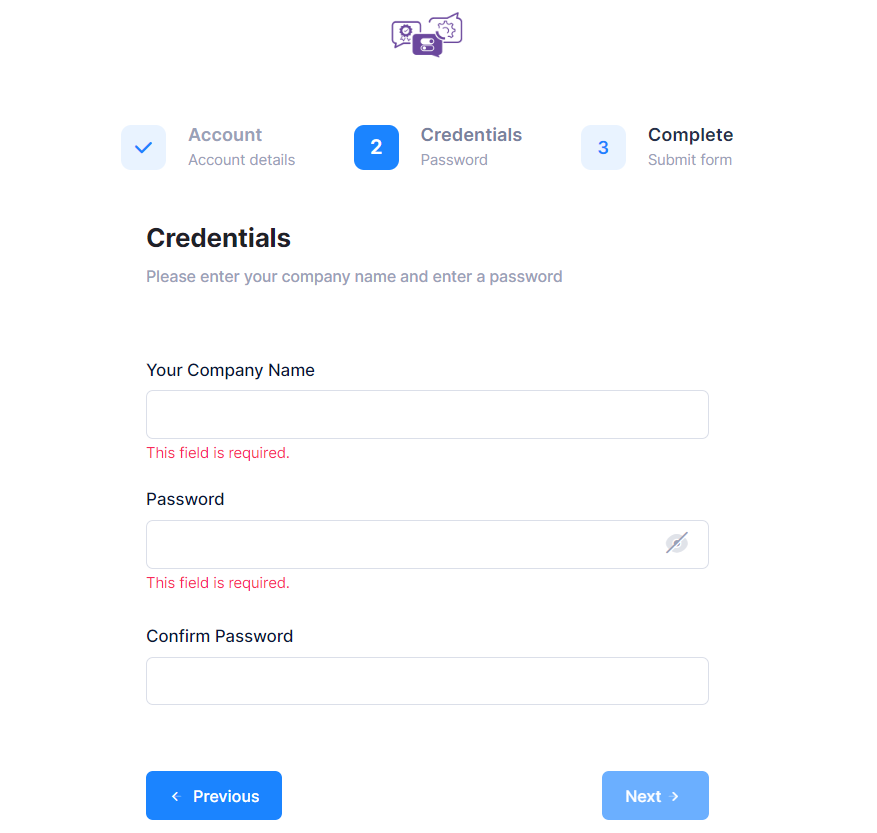Click the "Account details" step subtitle
Screen dimensions: 877x833
(x=242, y=160)
